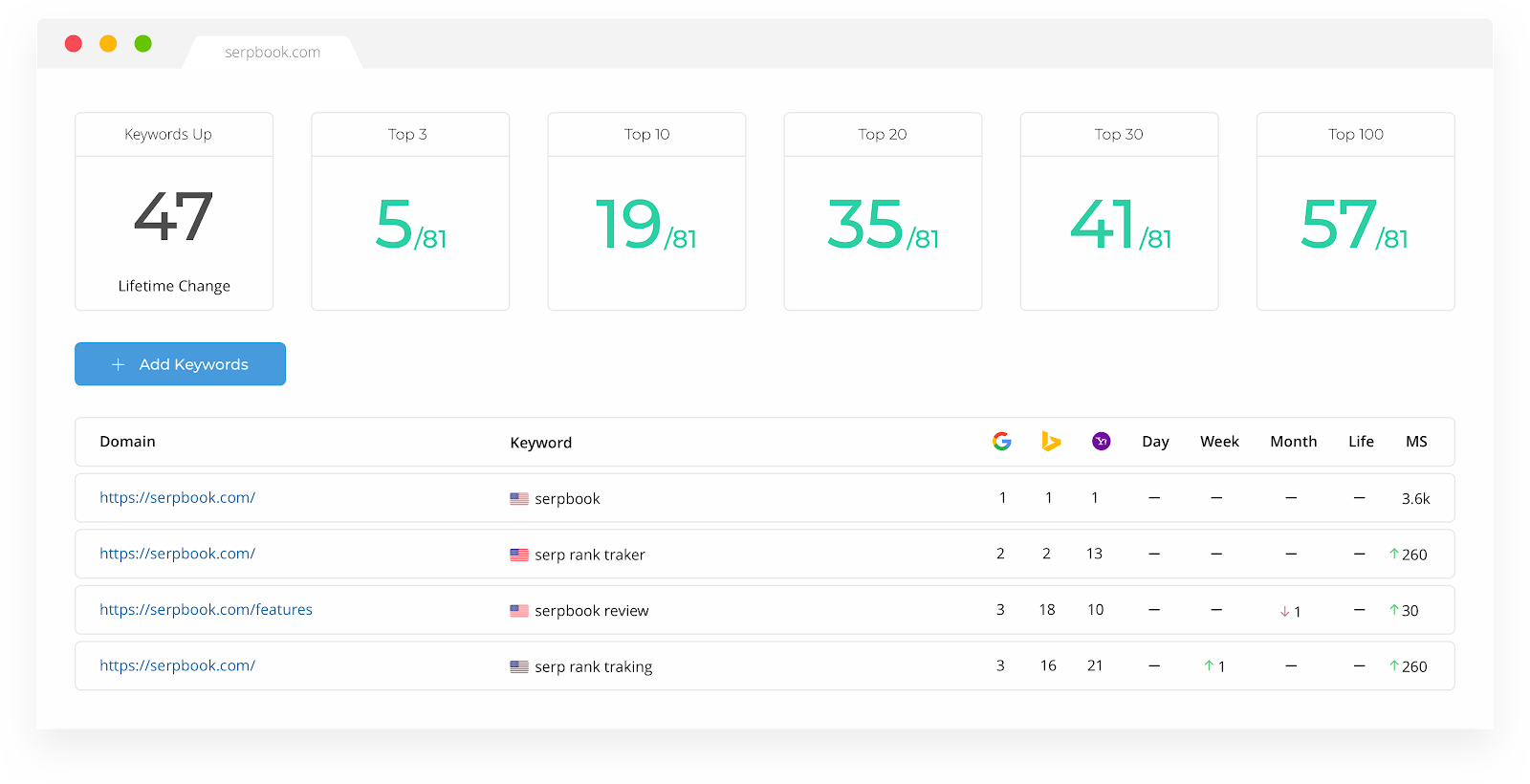The image size is (1530, 784).
Task: Click the green maximize window button
Action: [x=143, y=43]
